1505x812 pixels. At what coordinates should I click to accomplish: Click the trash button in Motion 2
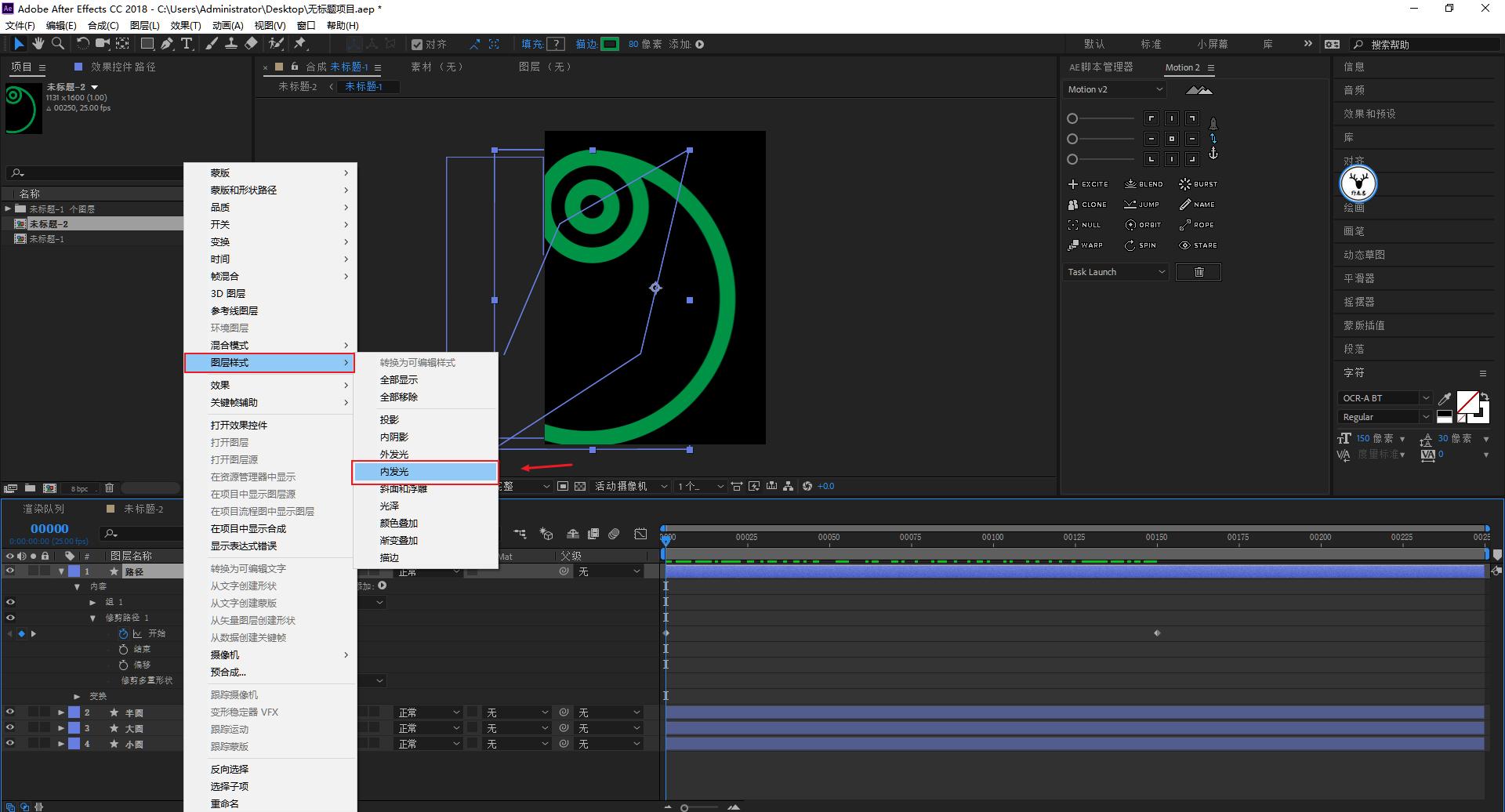[1198, 272]
